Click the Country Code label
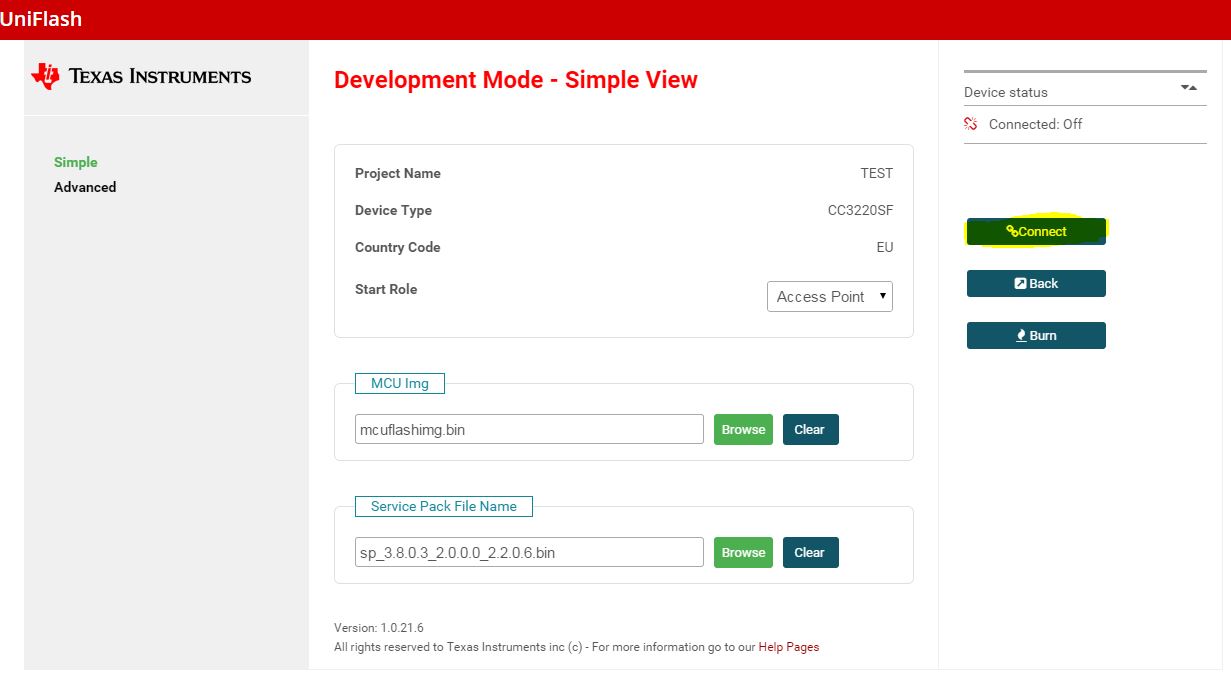The image size is (1231, 684). (398, 247)
